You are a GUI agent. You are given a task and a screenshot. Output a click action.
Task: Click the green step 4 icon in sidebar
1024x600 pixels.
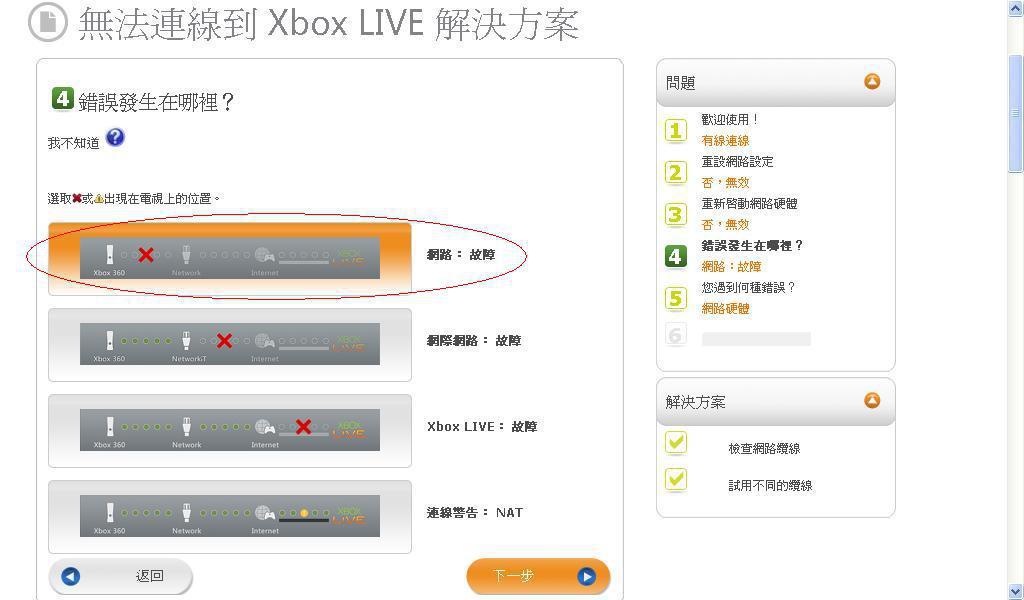(x=676, y=257)
